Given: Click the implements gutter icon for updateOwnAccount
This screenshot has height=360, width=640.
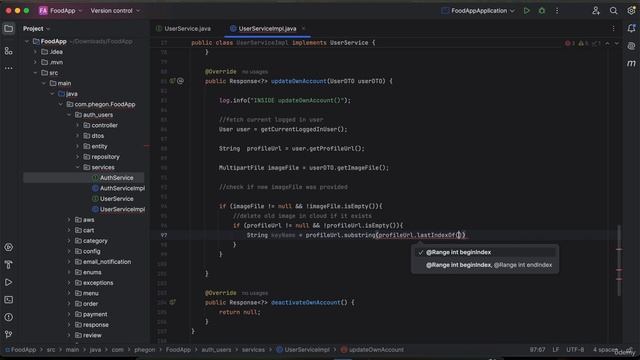Looking at the screenshot, I should point(173,81).
